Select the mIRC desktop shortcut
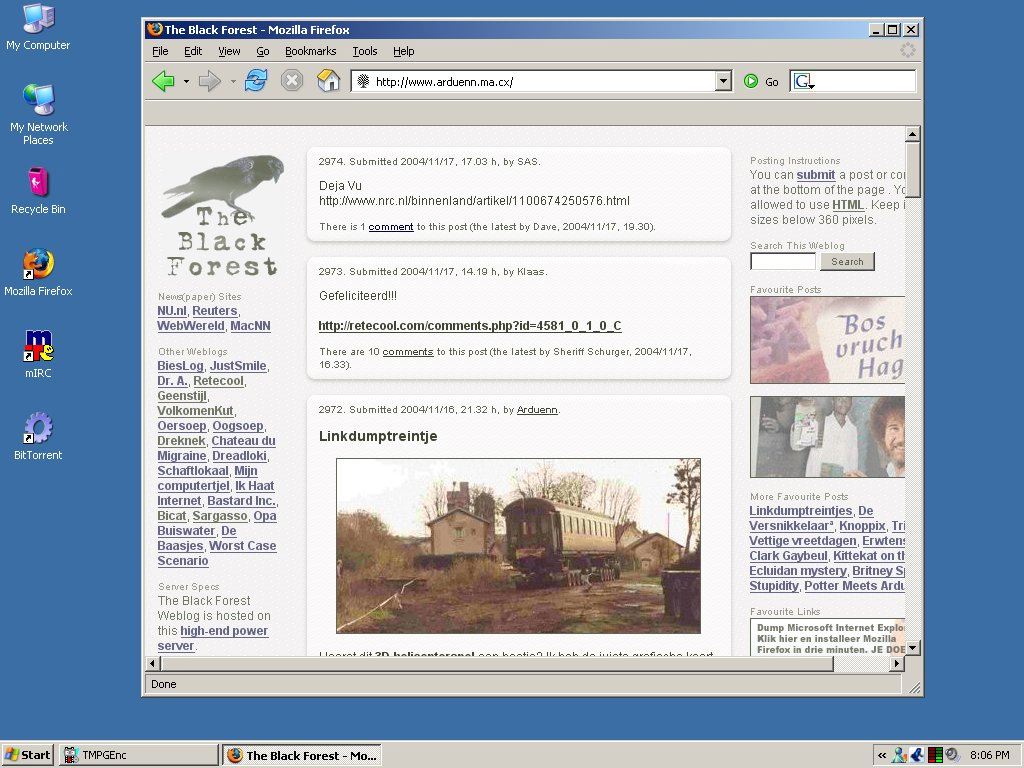This screenshot has height=768, width=1024. 38,355
